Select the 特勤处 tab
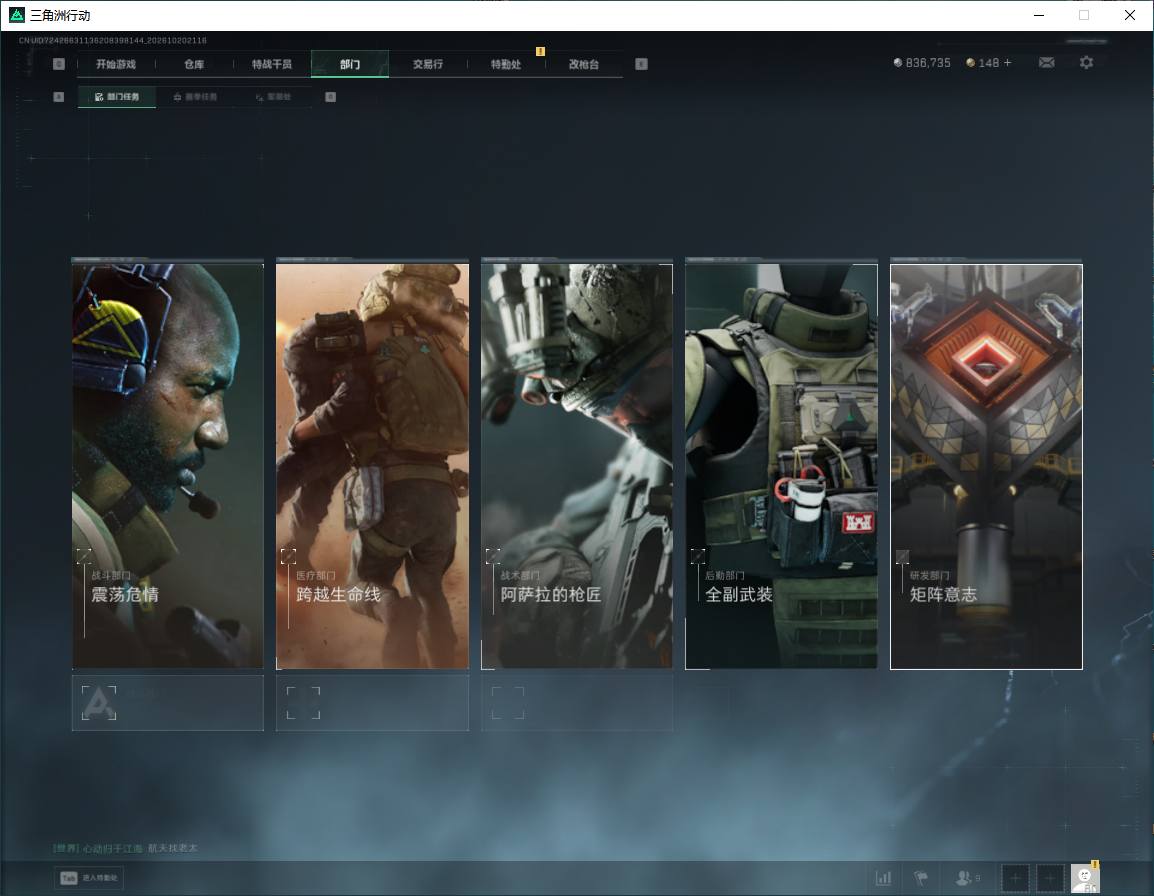 click(506, 64)
